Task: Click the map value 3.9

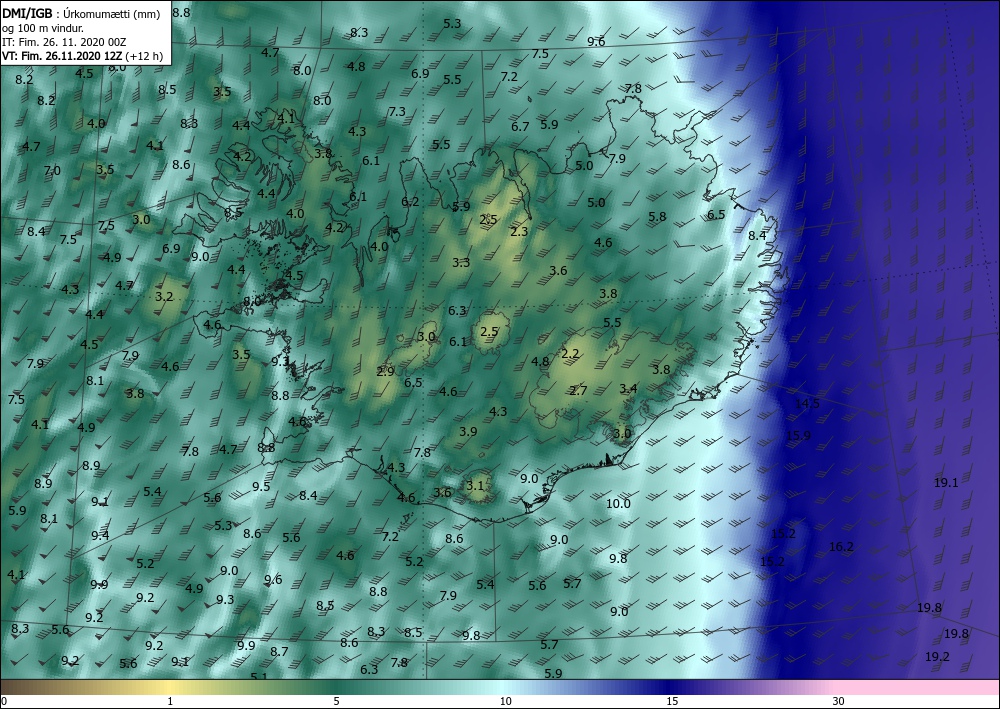Action: click(468, 432)
